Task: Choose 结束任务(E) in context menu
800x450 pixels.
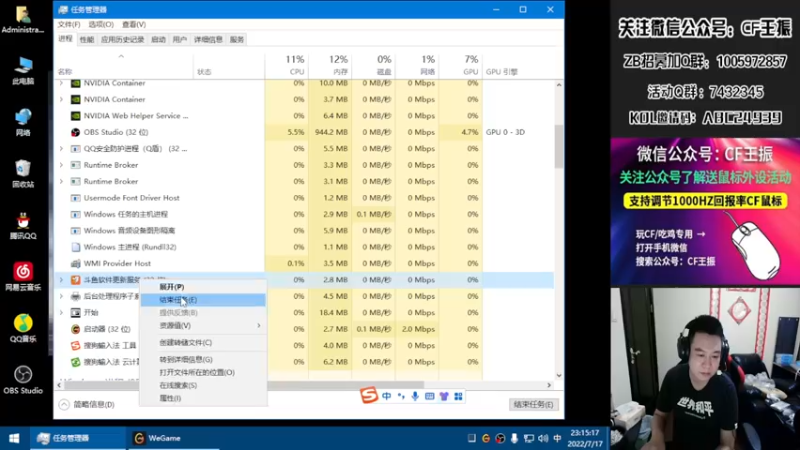Action: (203, 299)
